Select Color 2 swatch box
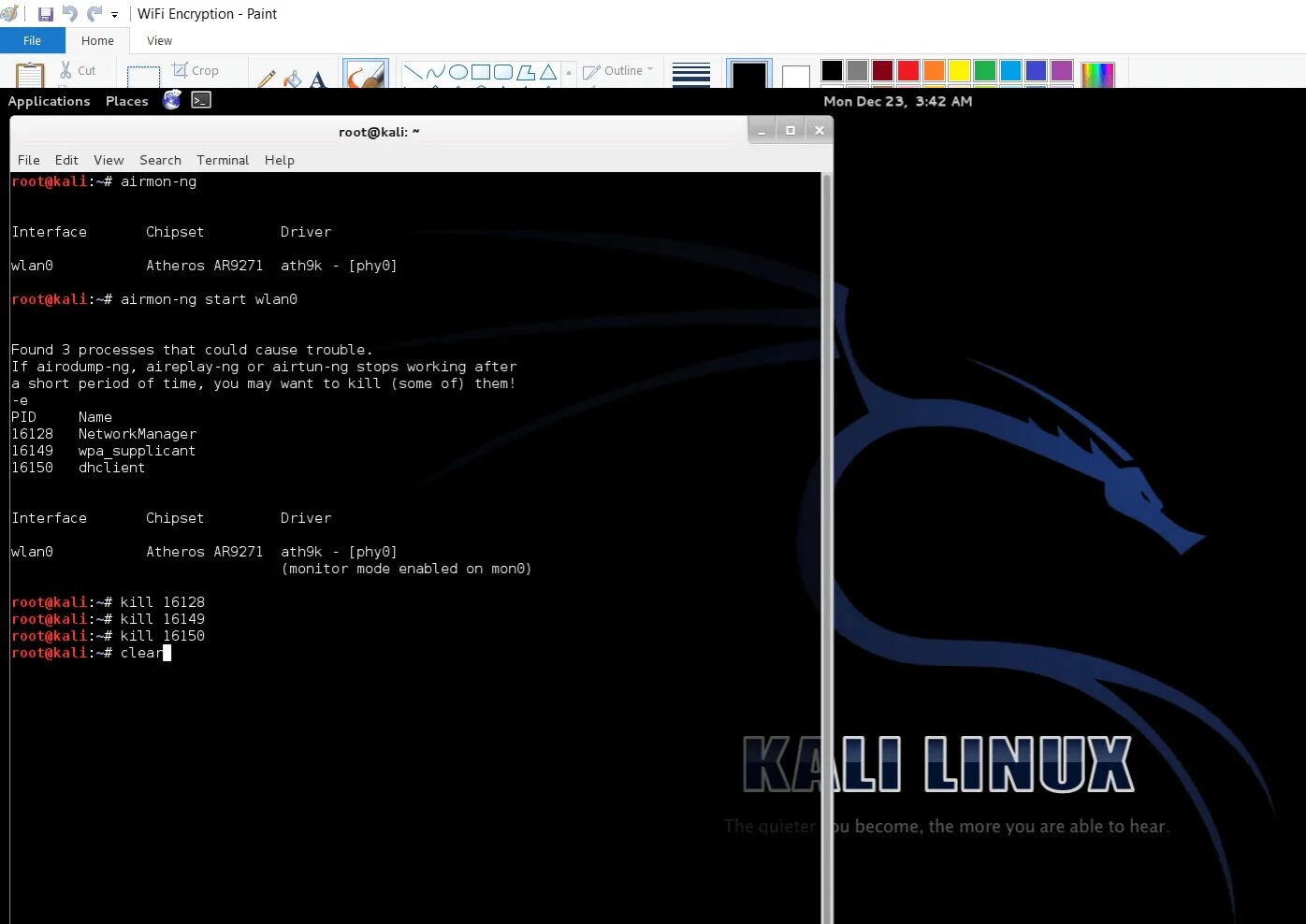This screenshot has width=1306, height=924. tap(795, 75)
